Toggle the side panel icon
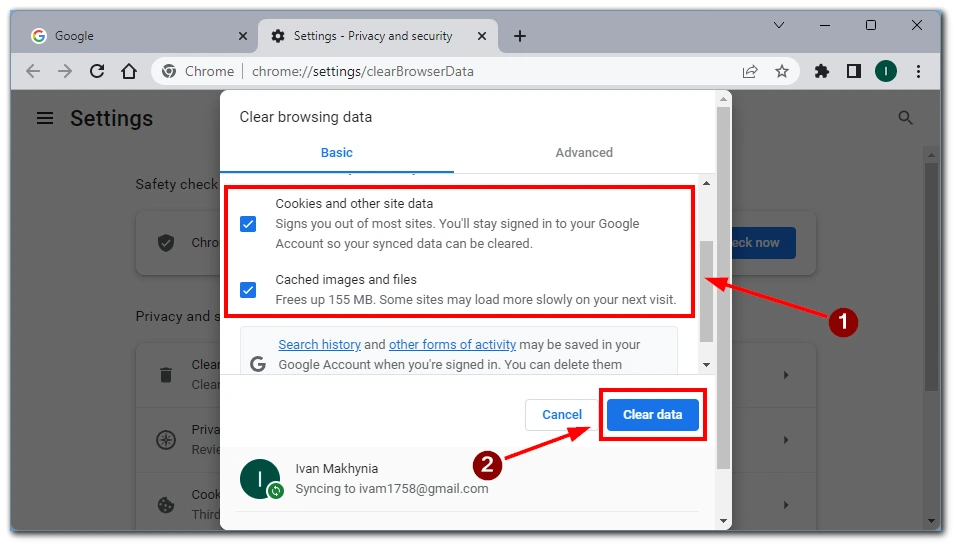This screenshot has height=549, width=959. [854, 72]
